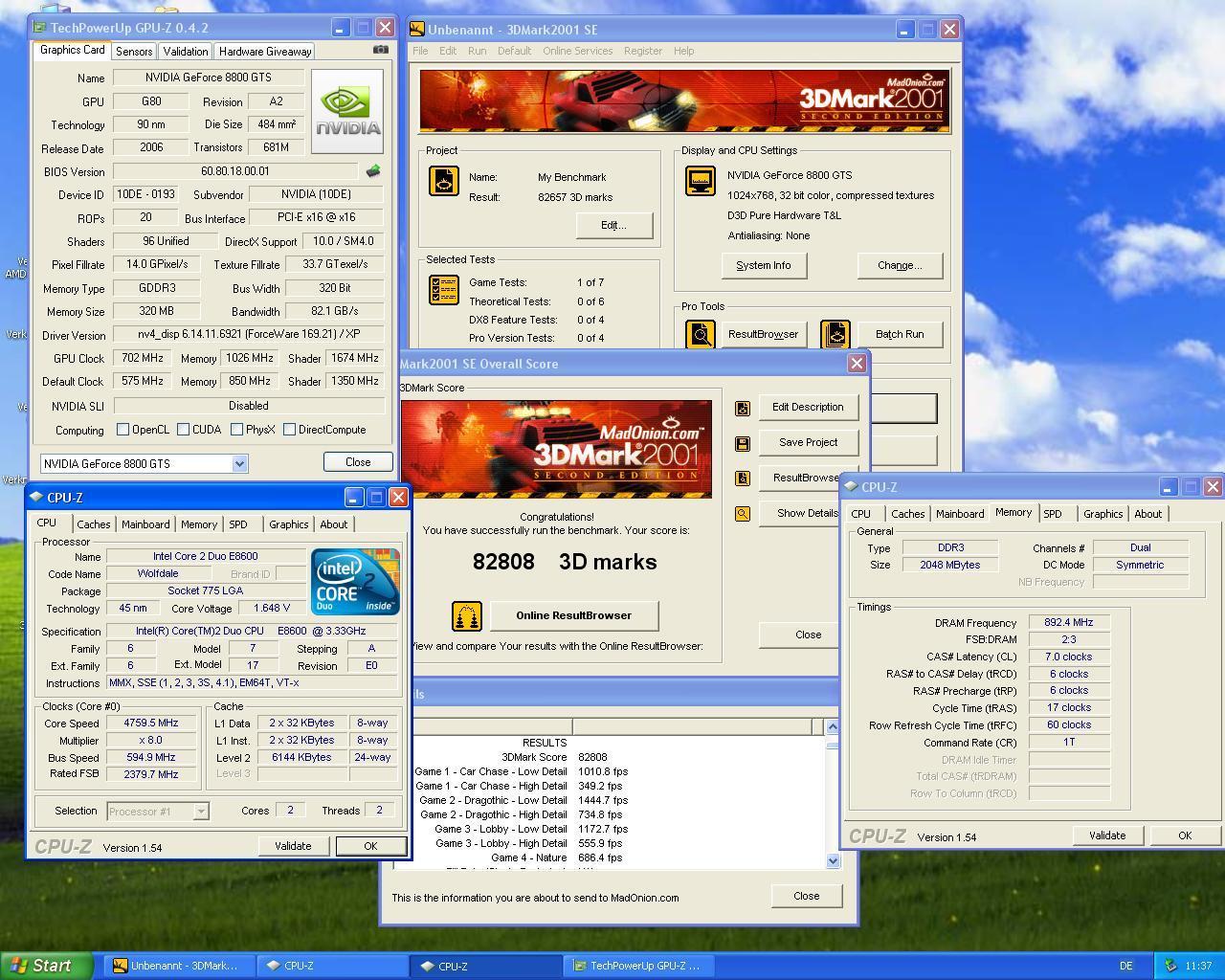Click the Batch Run button

pyautogui.click(x=900, y=334)
